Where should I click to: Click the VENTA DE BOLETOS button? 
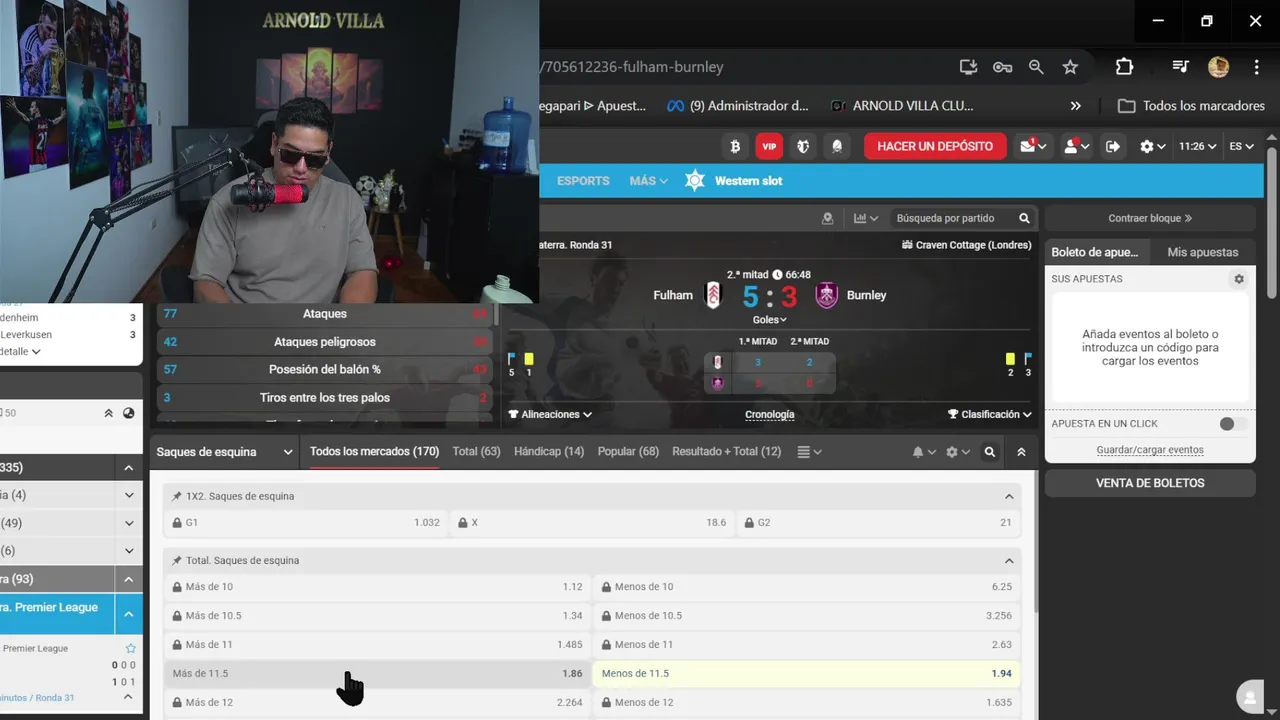coord(1150,483)
